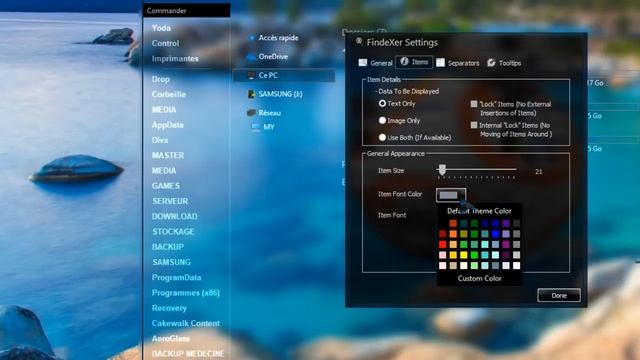
Task: Switch to the Tooltips tab
Action: (x=504, y=62)
